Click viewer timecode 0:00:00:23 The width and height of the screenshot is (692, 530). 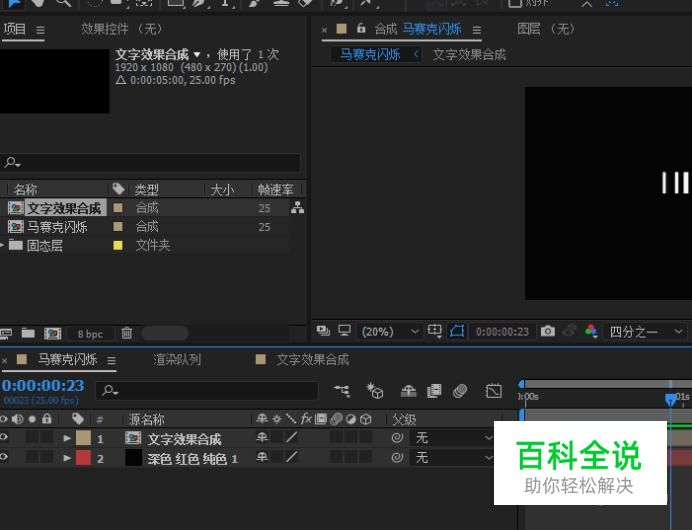502,331
